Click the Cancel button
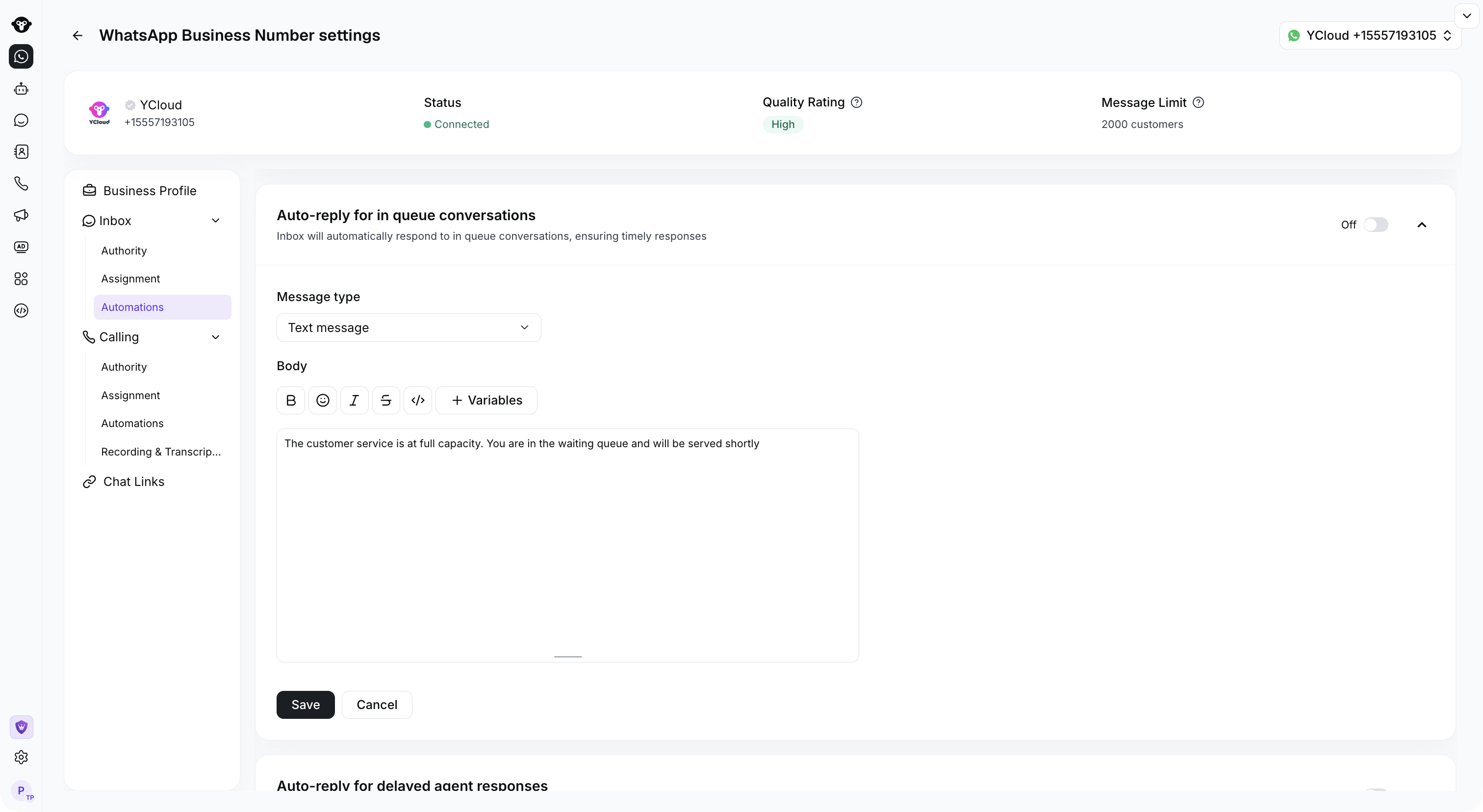Image resolution: width=1483 pixels, height=812 pixels. click(x=377, y=705)
